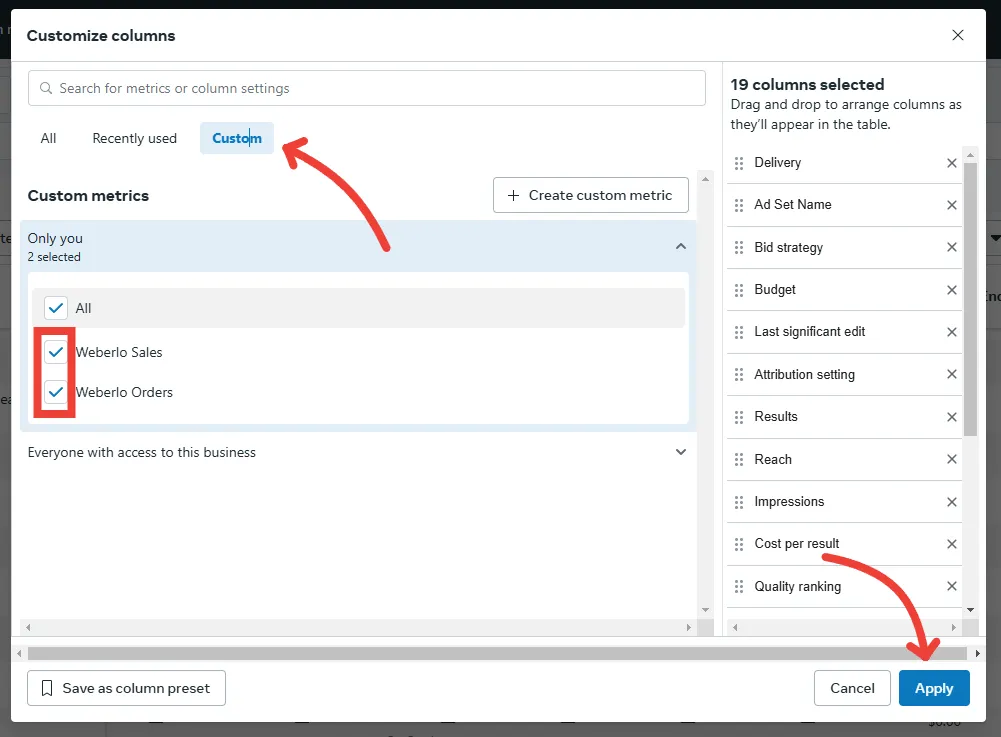Remove the Attribution setting column
The height and width of the screenshot is (737, 1001).
[x=951, y=374]
